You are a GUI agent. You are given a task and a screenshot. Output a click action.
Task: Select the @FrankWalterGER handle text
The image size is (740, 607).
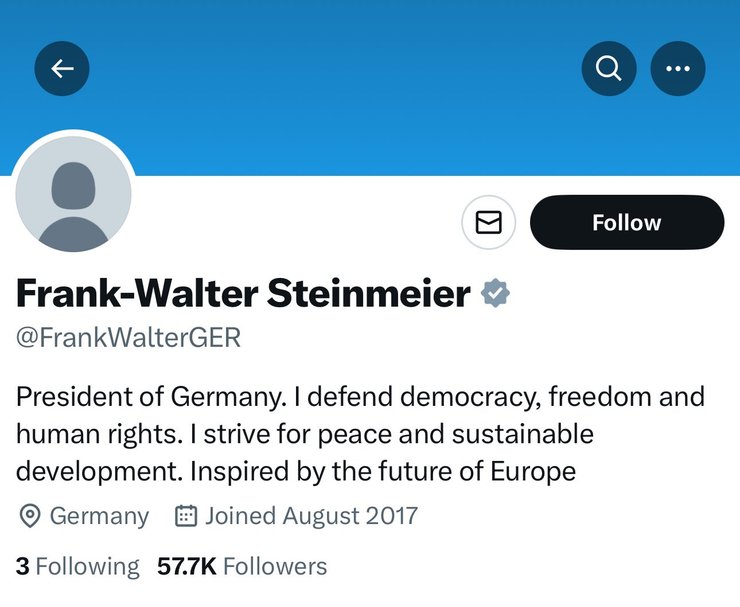click(128, 338)
